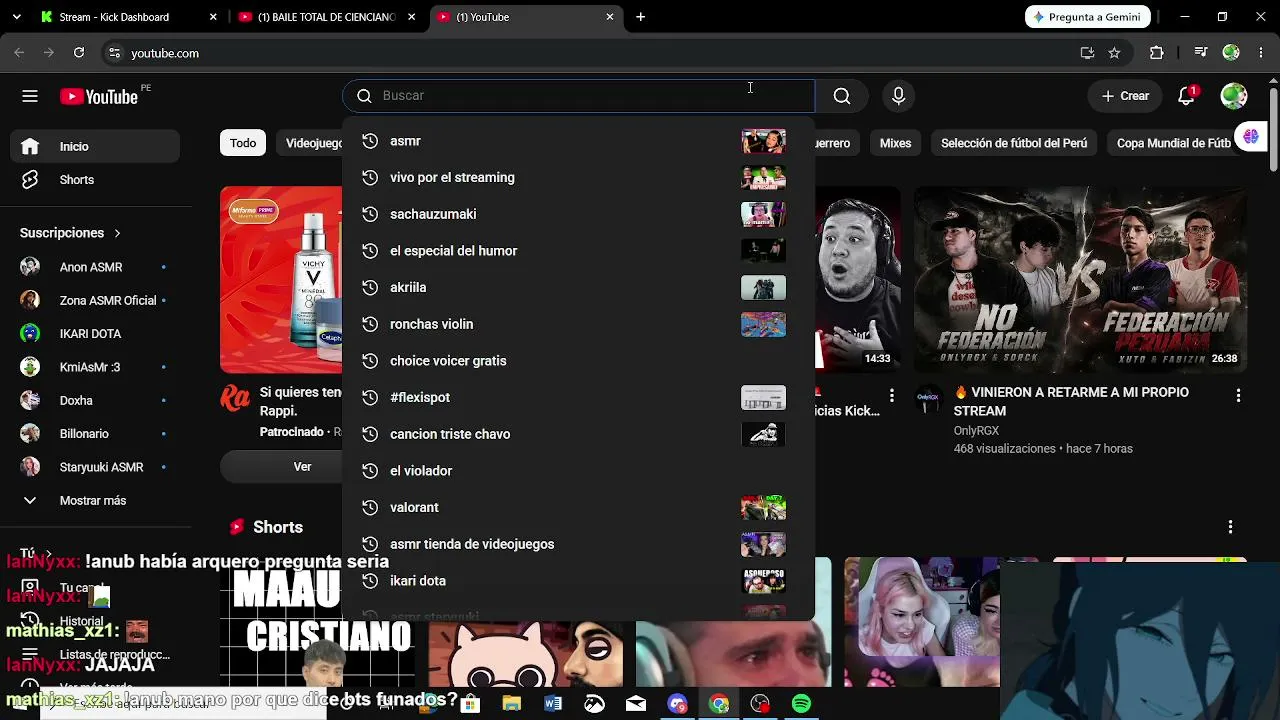Select 'choice voicer gratis' suggestion
Screen dimensions: 1280x720
click(x=578, y=361)
